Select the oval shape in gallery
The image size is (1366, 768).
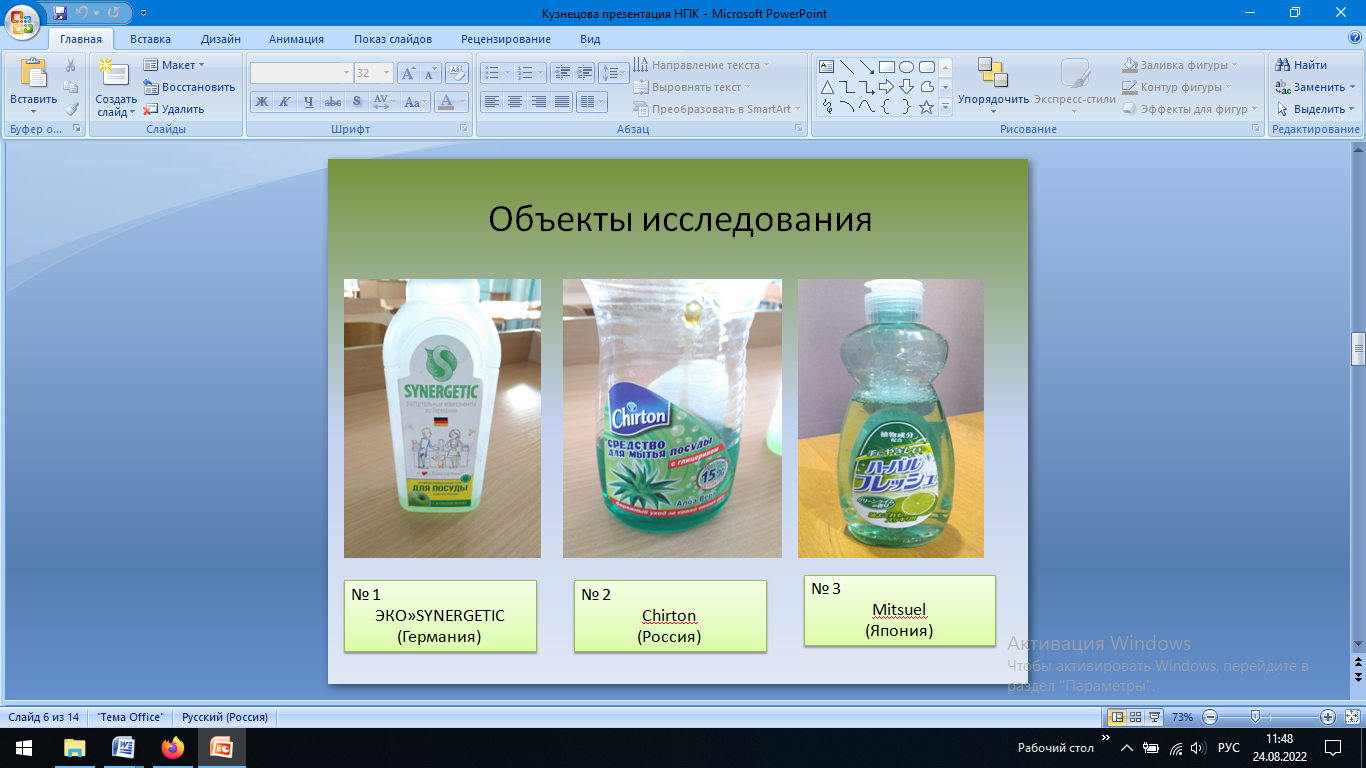906,67
